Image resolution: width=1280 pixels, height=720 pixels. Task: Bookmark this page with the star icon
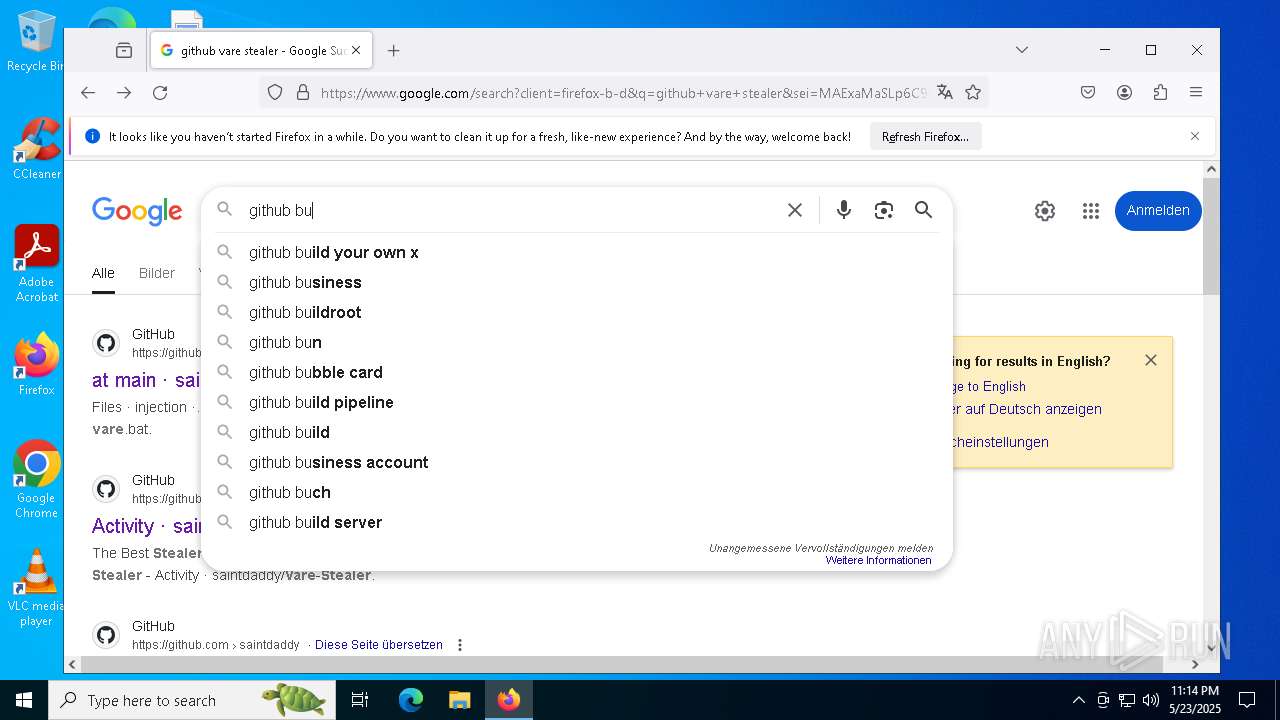coord(973,93)
